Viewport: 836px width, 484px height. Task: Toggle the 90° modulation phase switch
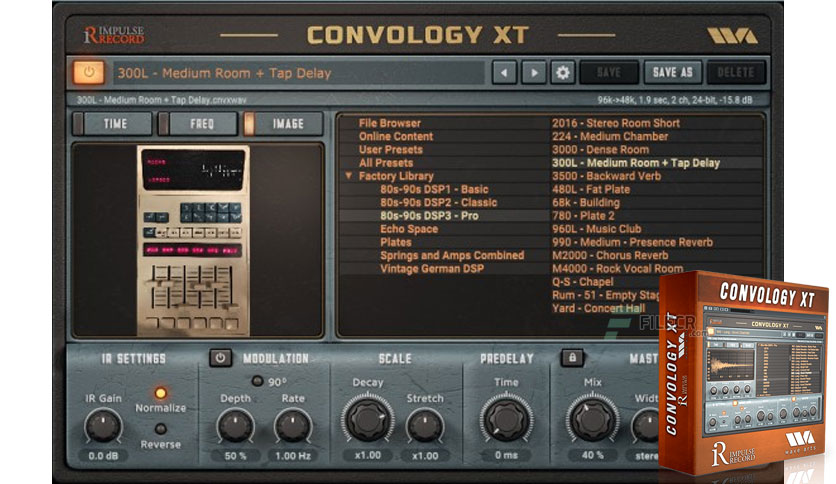point(258,381)
